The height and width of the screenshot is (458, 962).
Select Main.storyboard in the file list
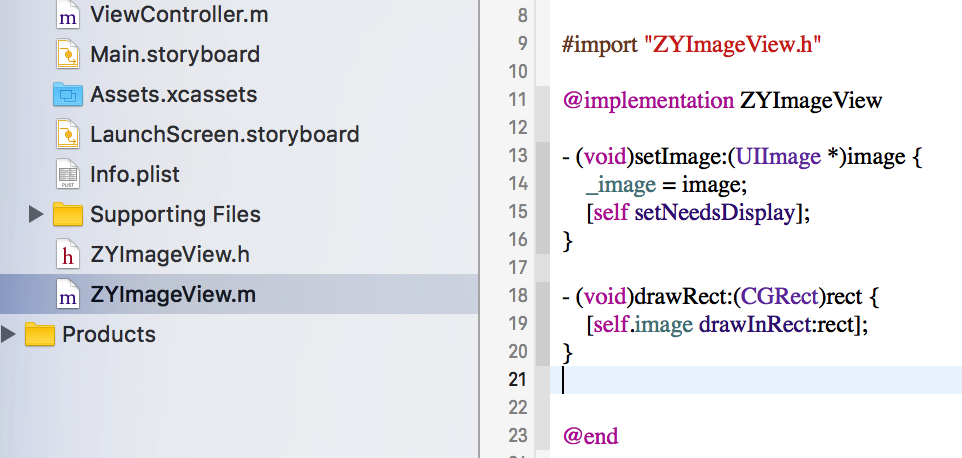click(x=174, y=54)
